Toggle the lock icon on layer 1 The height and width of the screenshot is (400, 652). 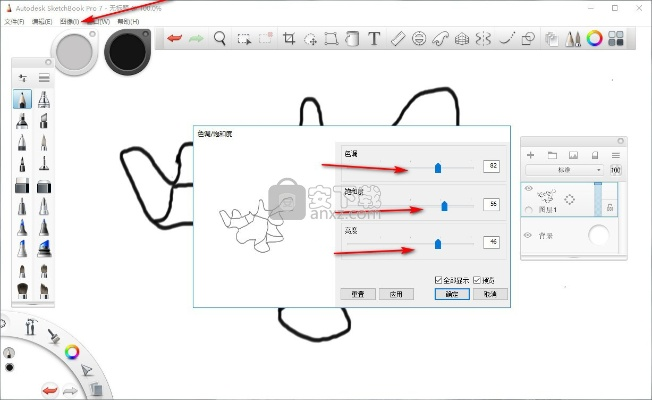click(x=610, y=207)
